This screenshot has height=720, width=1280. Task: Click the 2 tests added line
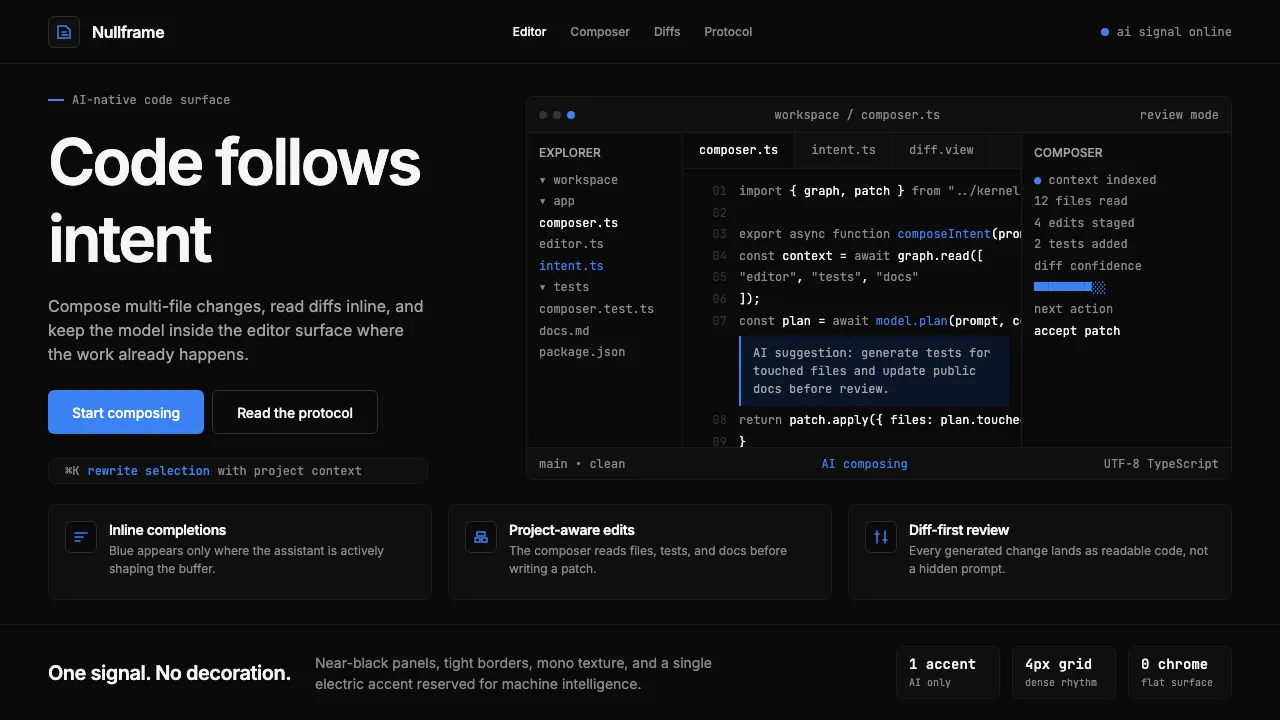[1081, 244]
